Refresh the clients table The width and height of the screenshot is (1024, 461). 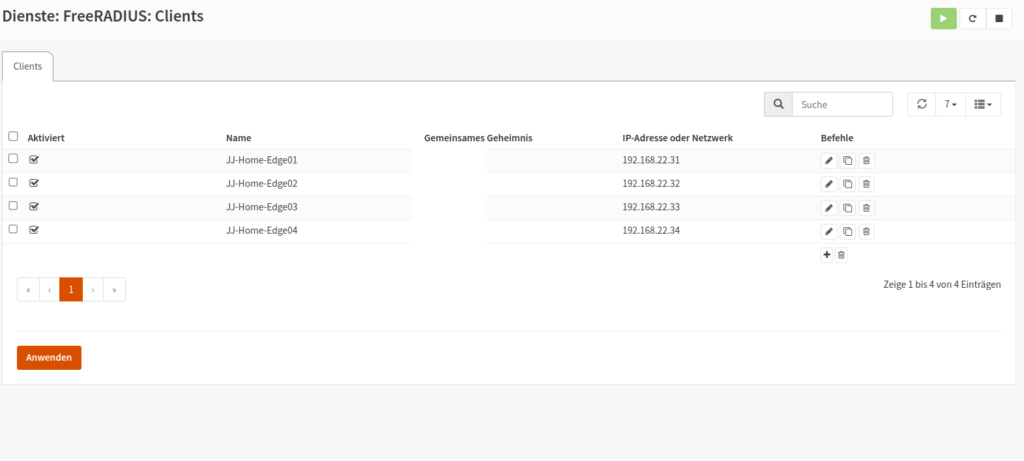click(x=921, y=104)
